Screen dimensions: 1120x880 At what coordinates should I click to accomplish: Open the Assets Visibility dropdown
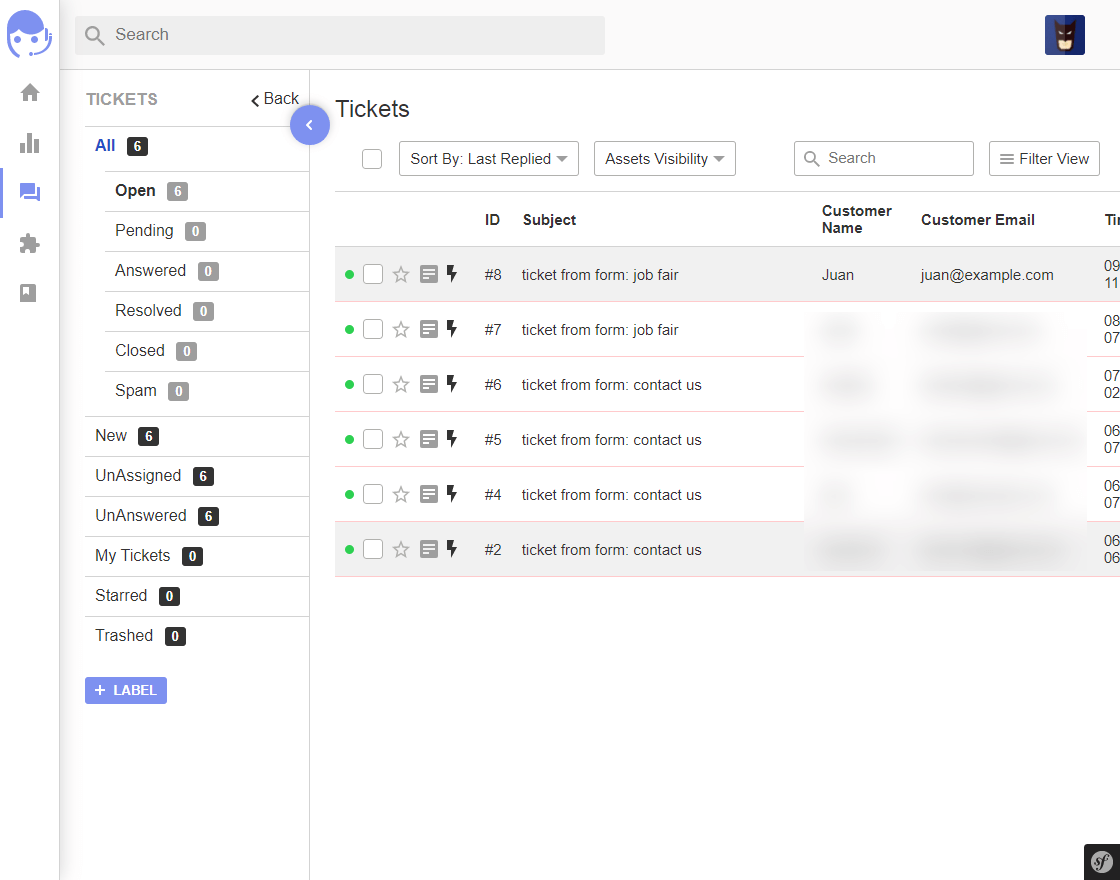[x=664, y=159]
